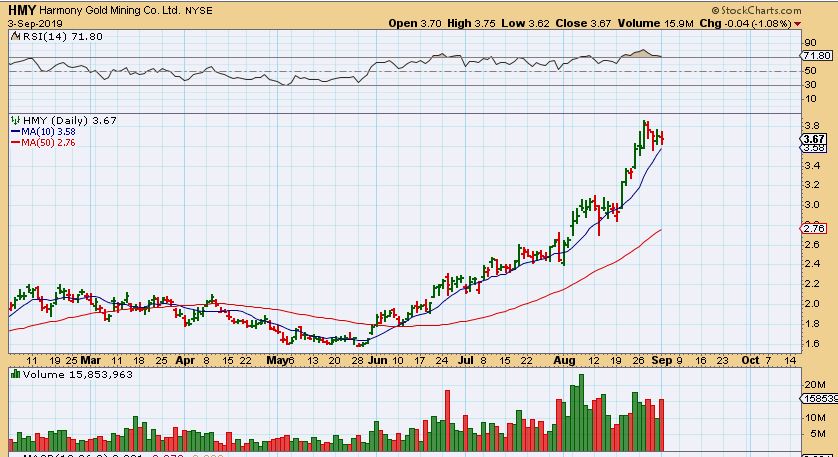Open the StockCharts.com credit link

point(756,10)
